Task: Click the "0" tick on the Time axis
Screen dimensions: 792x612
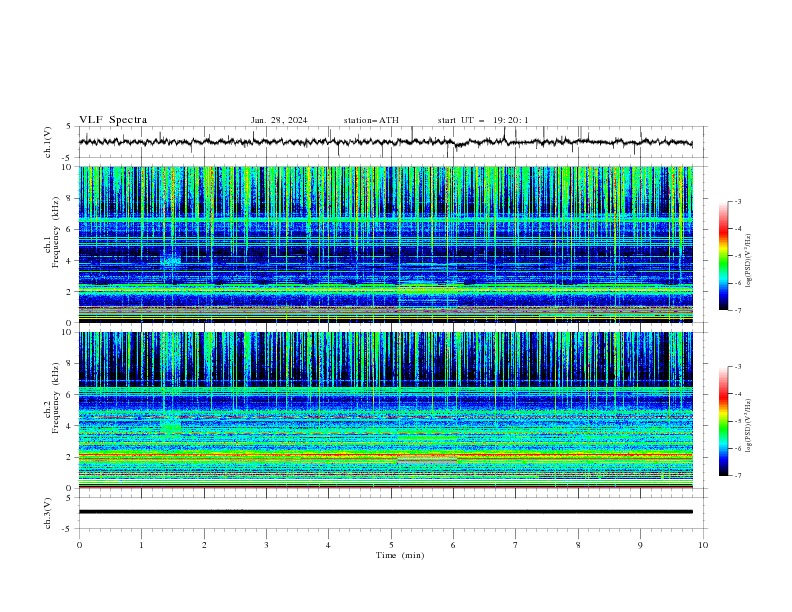Action: pos(79,545)
